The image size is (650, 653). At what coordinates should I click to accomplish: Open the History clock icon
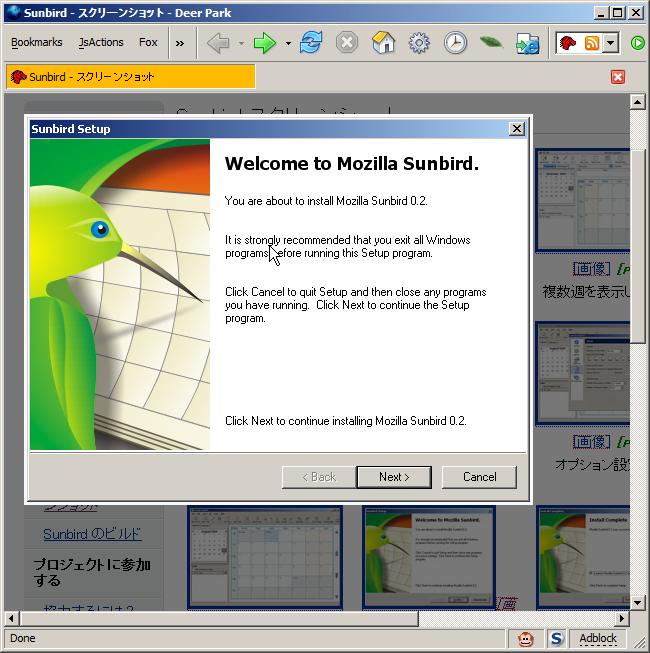pyautogui.click(x=455, y=42)
